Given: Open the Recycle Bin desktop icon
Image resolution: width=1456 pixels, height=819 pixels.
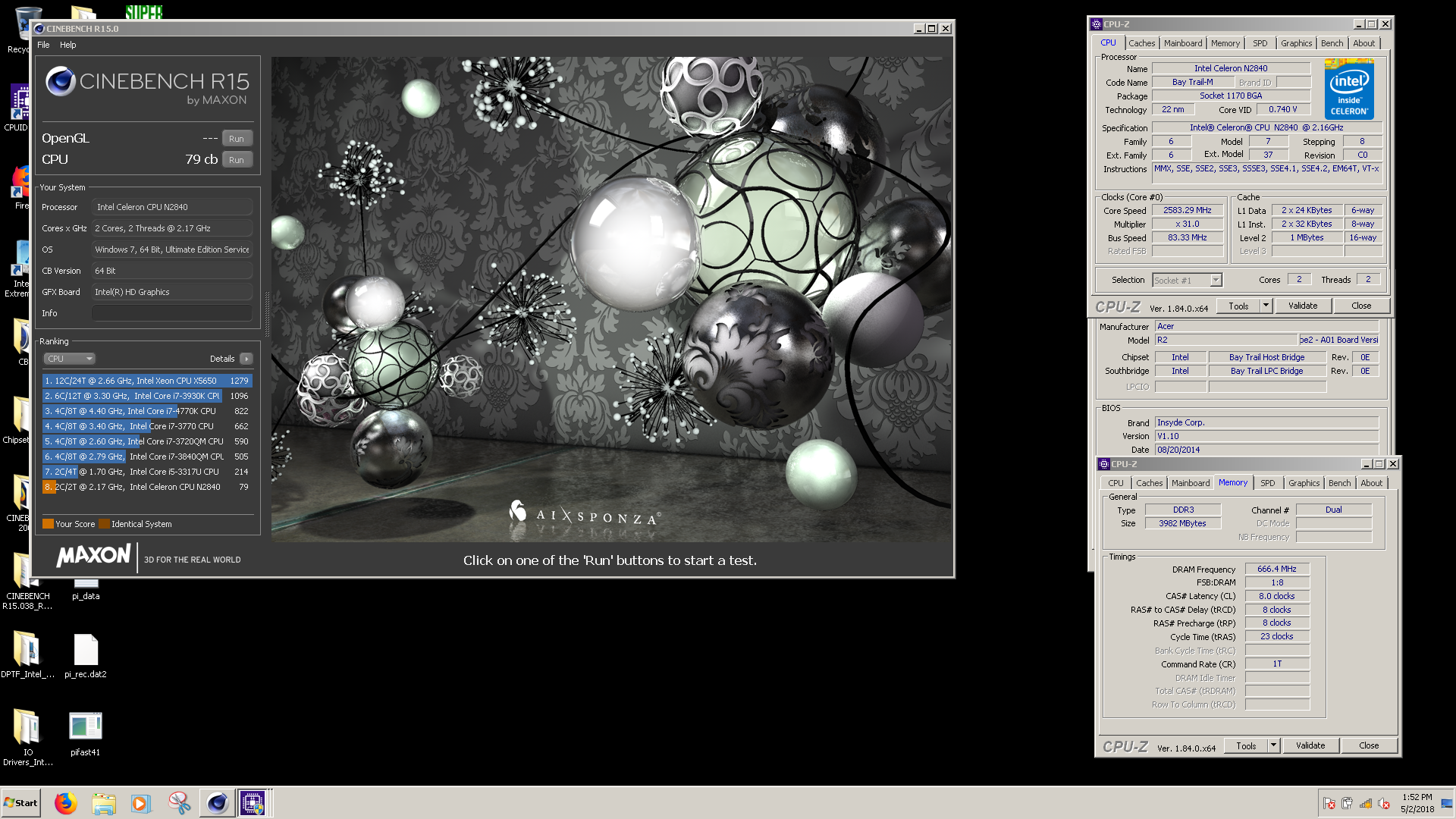Looking at the screenshot, I should click(19, 30).
